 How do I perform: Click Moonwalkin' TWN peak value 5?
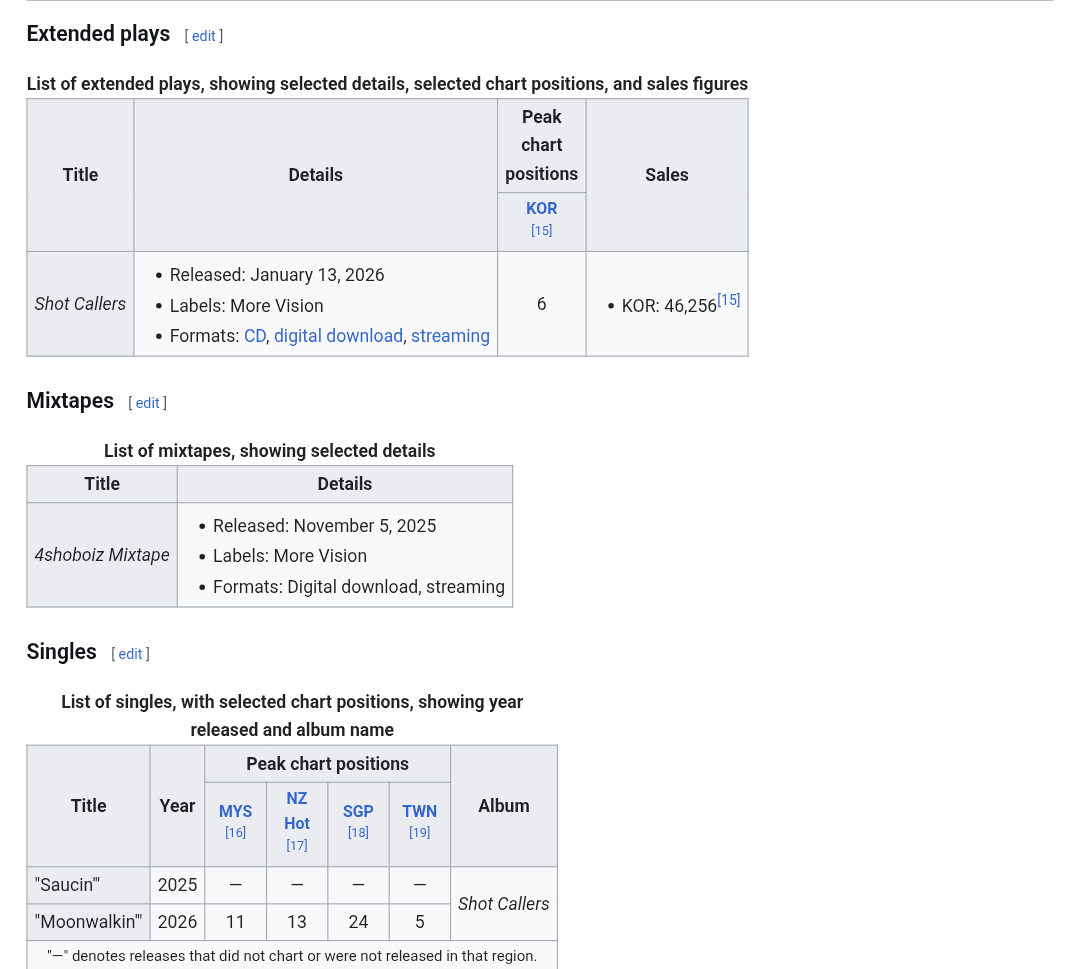tap(419, 921)
